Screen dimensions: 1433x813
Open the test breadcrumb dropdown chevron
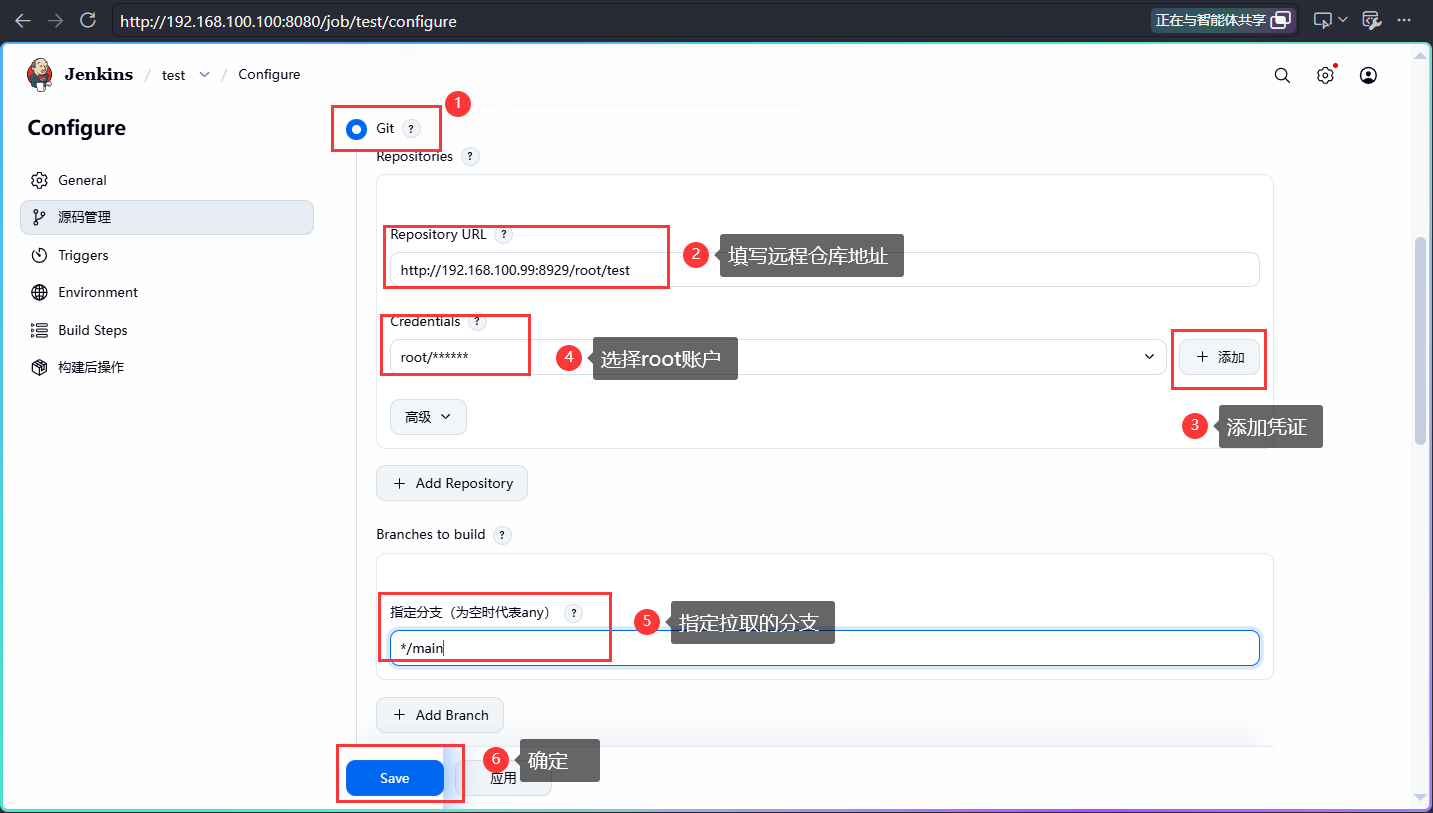(204, 75)
